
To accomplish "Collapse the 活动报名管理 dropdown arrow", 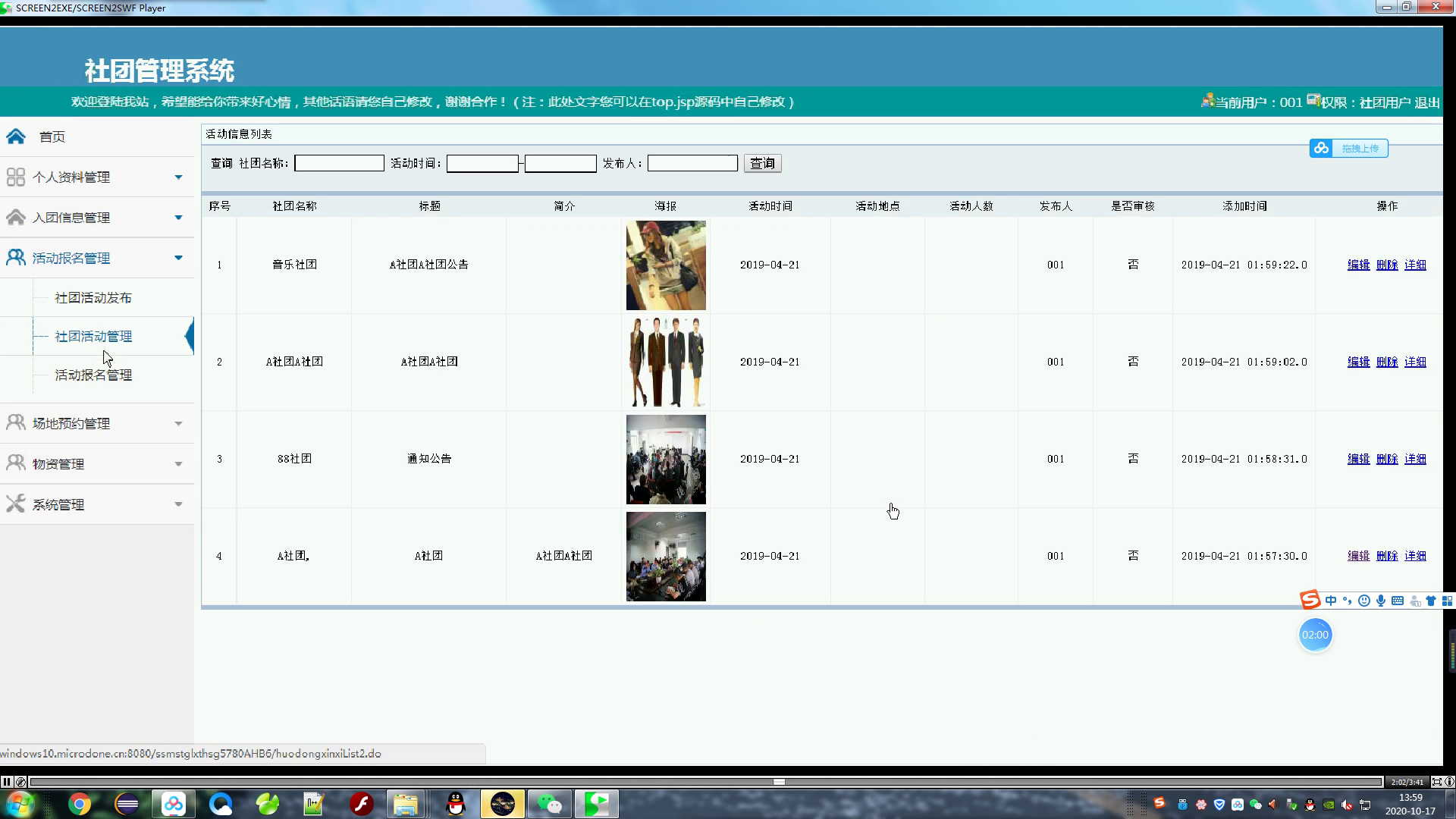I will 178,258.
